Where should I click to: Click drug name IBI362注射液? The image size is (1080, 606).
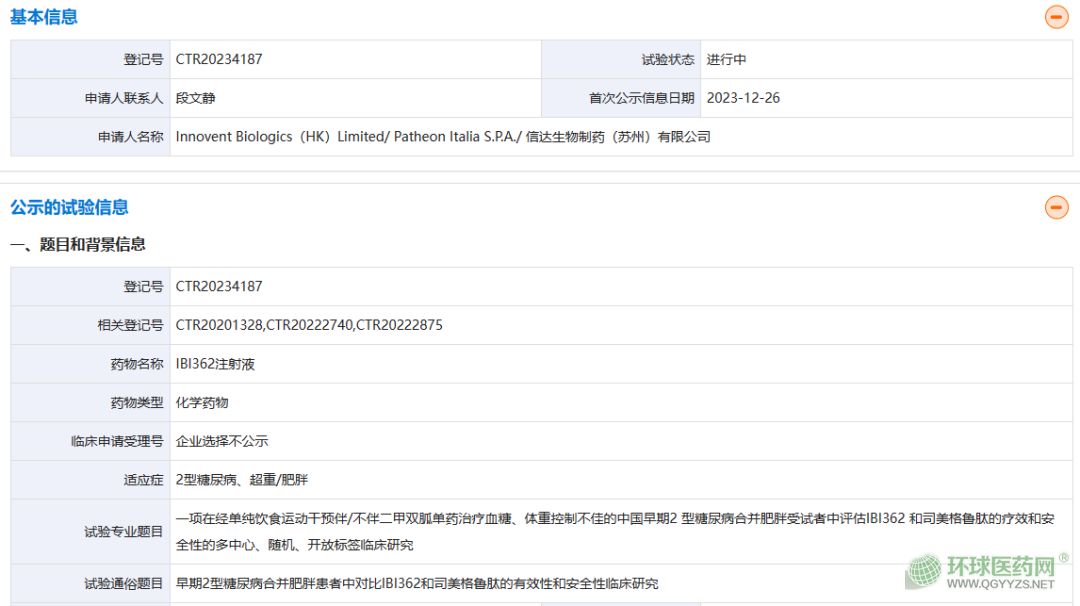pos(215,364)
